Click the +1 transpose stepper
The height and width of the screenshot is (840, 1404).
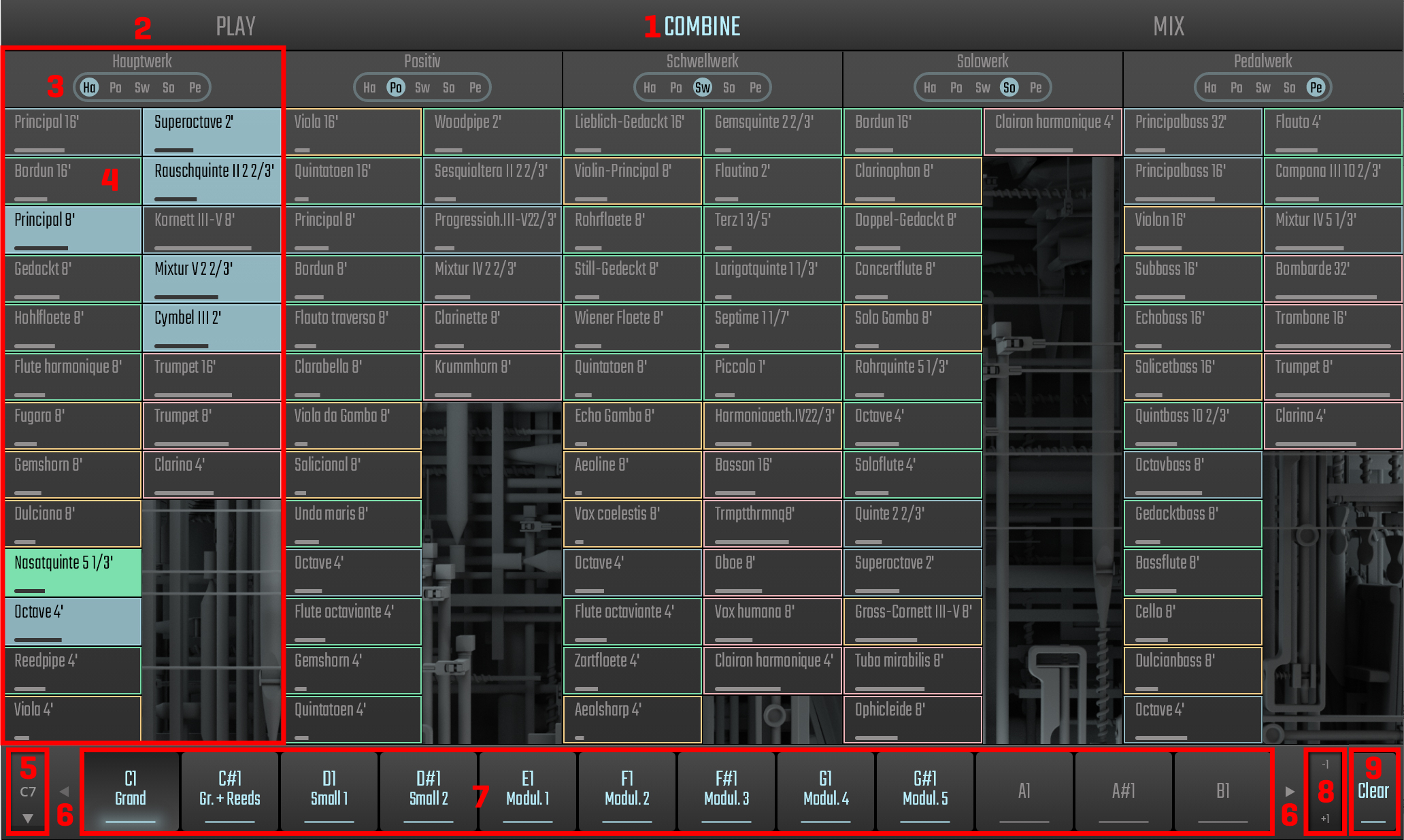(x=1324, y=818)
